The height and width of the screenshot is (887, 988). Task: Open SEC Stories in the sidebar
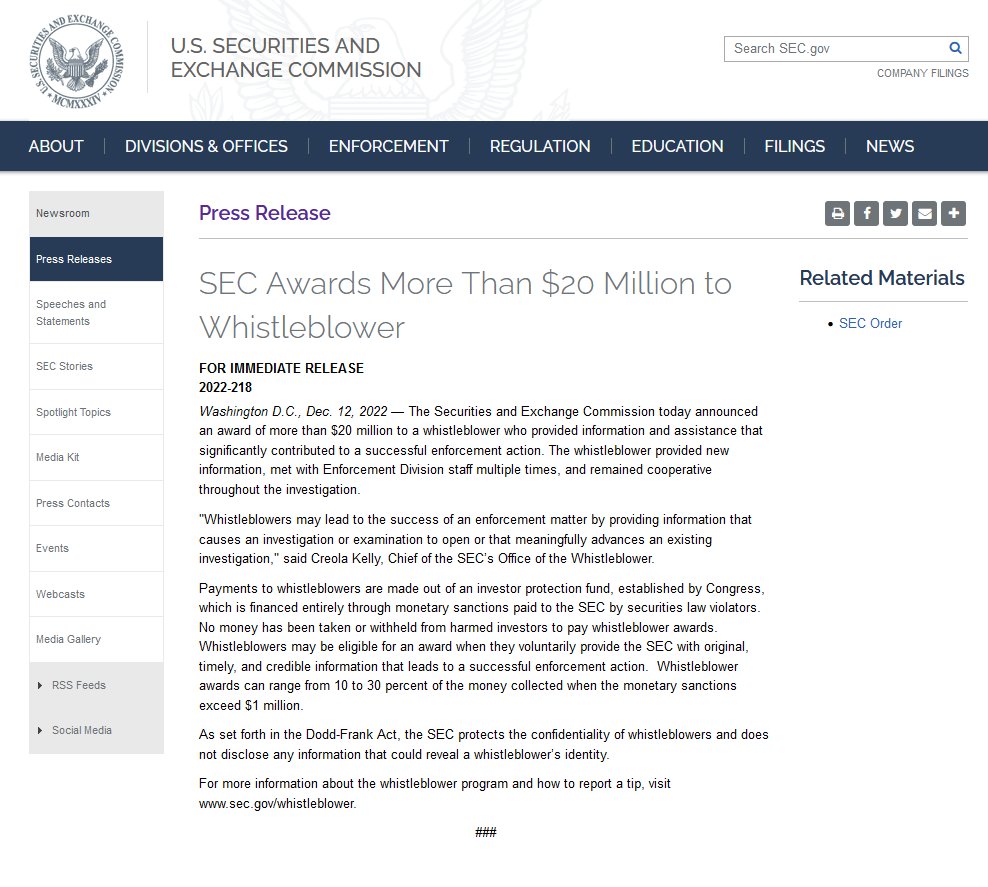[96, 366]
